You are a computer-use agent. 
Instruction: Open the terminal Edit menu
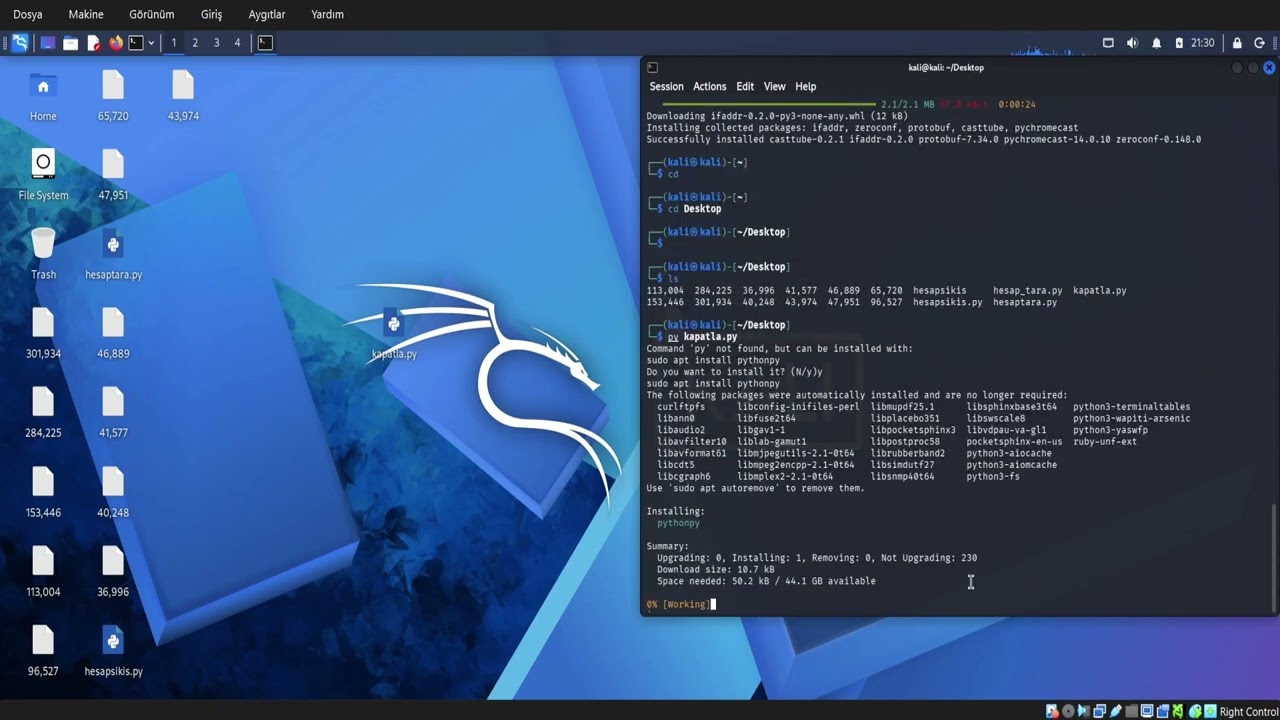point(745,86)
